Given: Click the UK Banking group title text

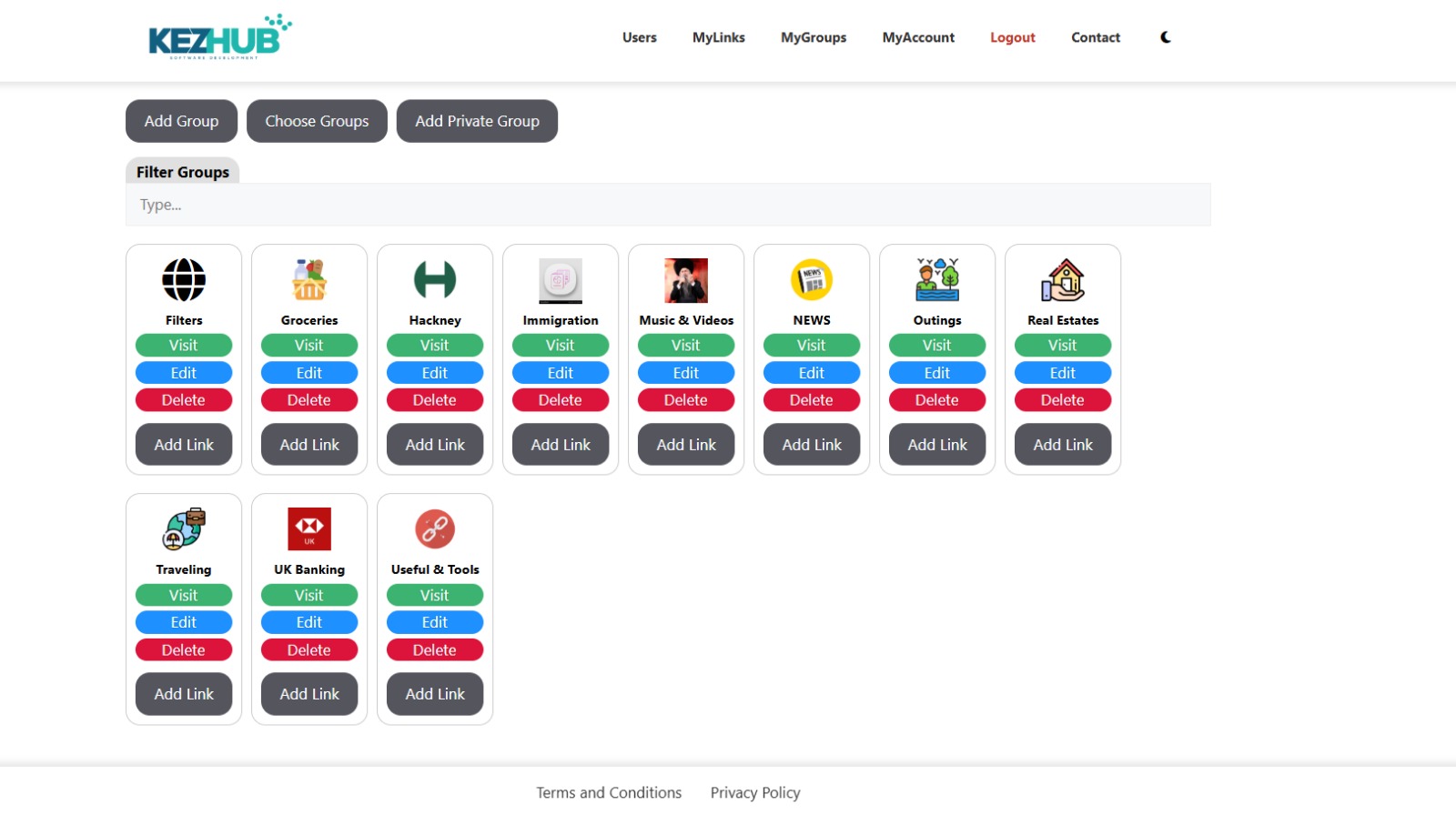Looking at the screenshot, I should click(x=309, y=569).
